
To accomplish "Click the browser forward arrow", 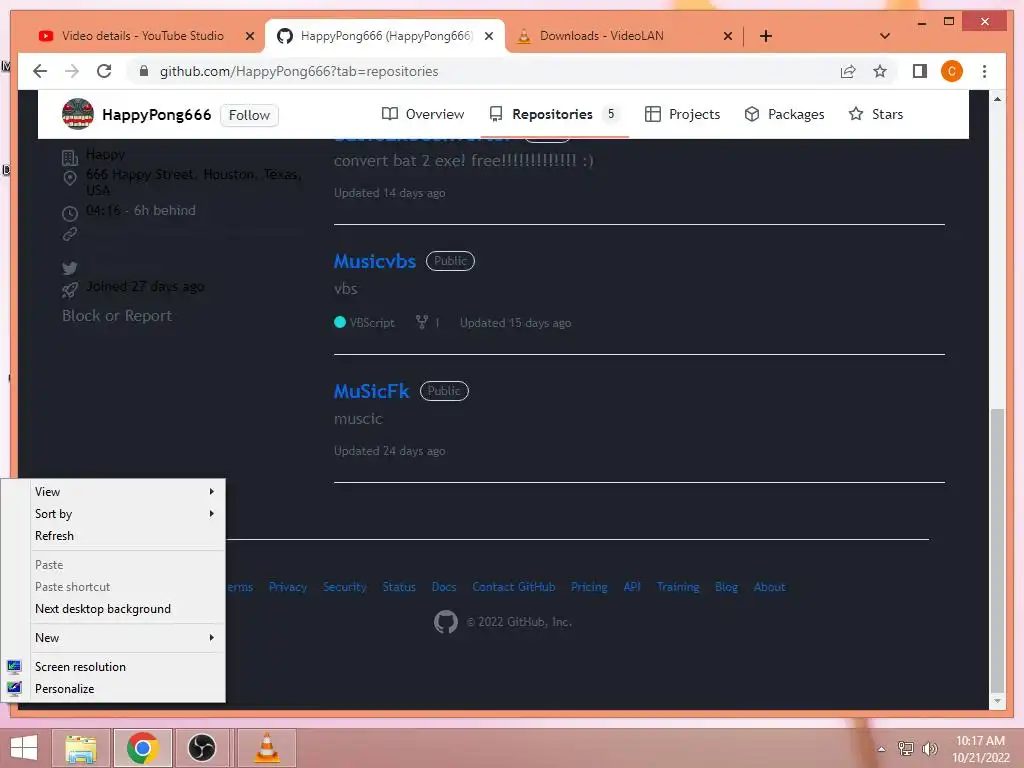I will (72, 71).
